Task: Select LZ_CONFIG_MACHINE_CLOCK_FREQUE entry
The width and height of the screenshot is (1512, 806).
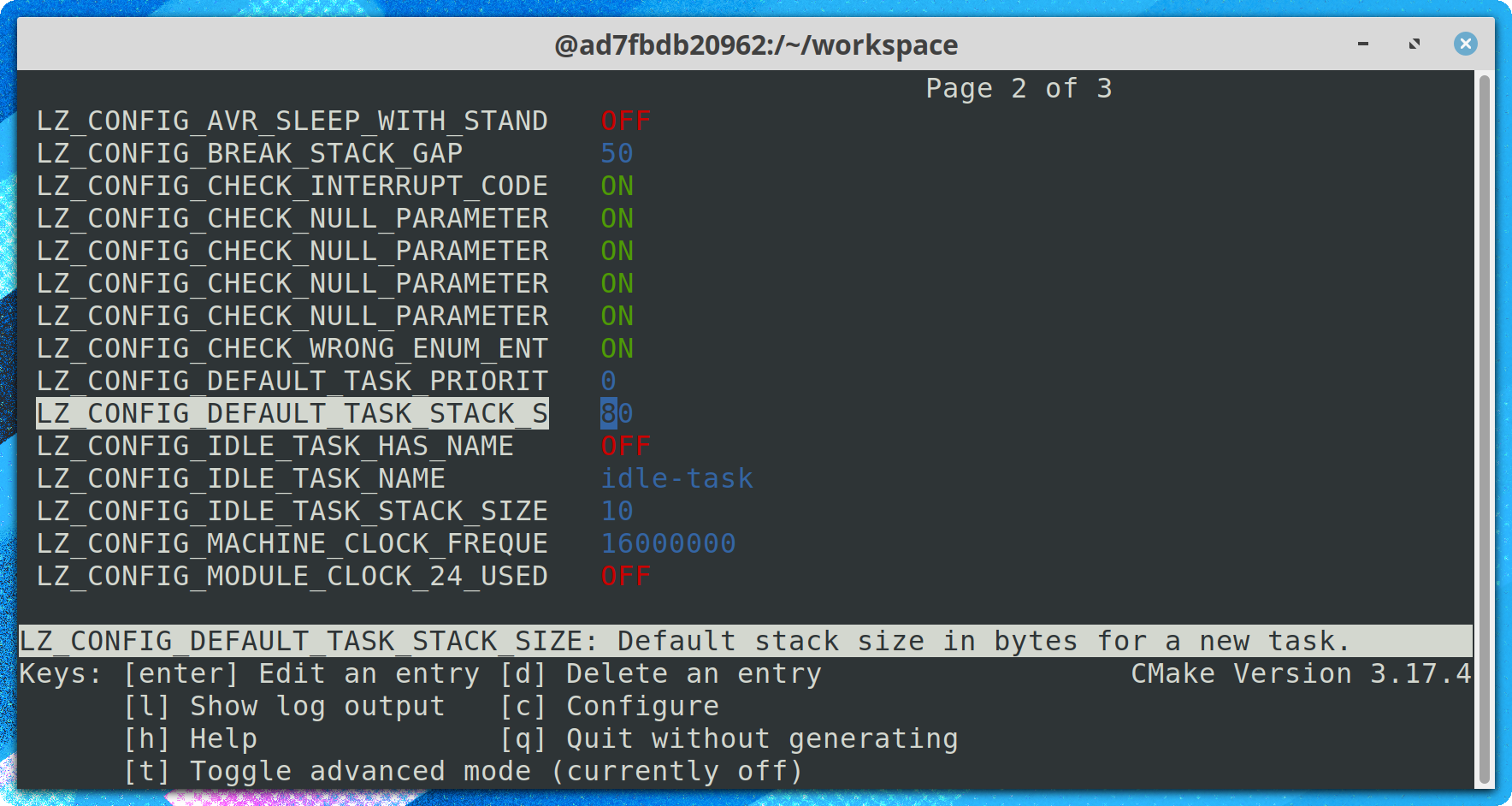Action: click(x=292, y=543)
